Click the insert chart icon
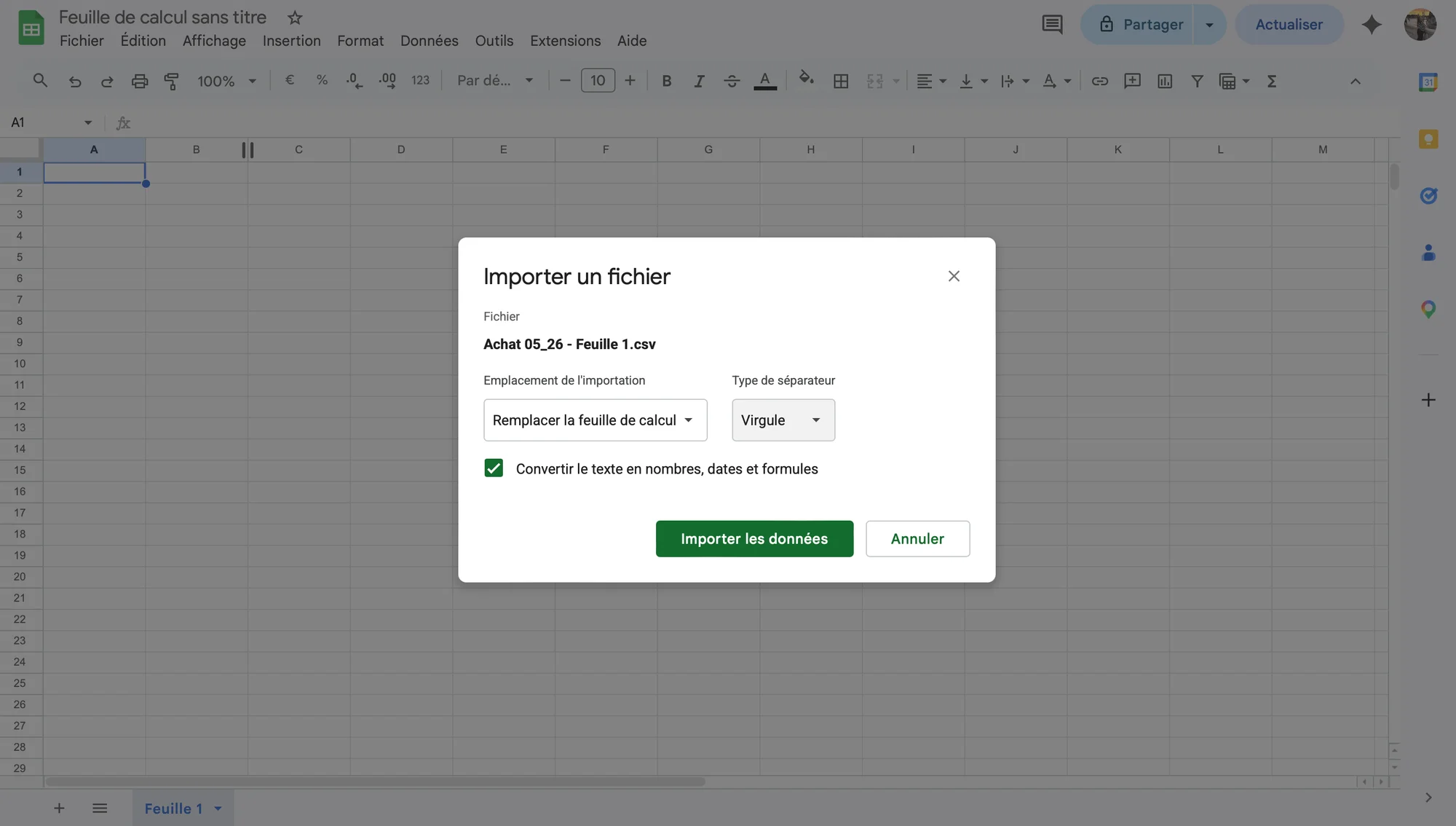This screenshot has width=1456, height=826. pos(1165,81)
